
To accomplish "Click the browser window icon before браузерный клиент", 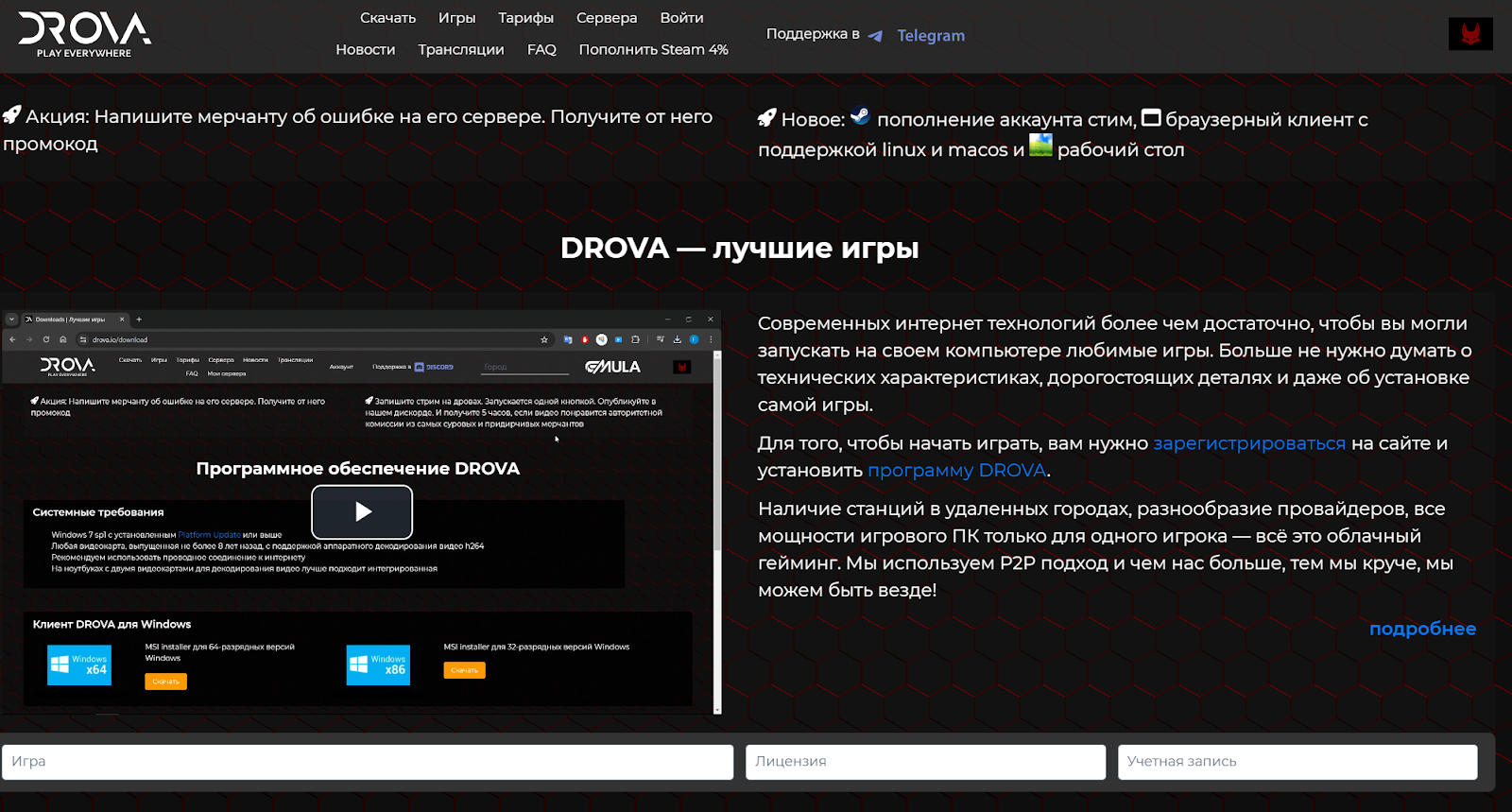I will click(1150, 118).
